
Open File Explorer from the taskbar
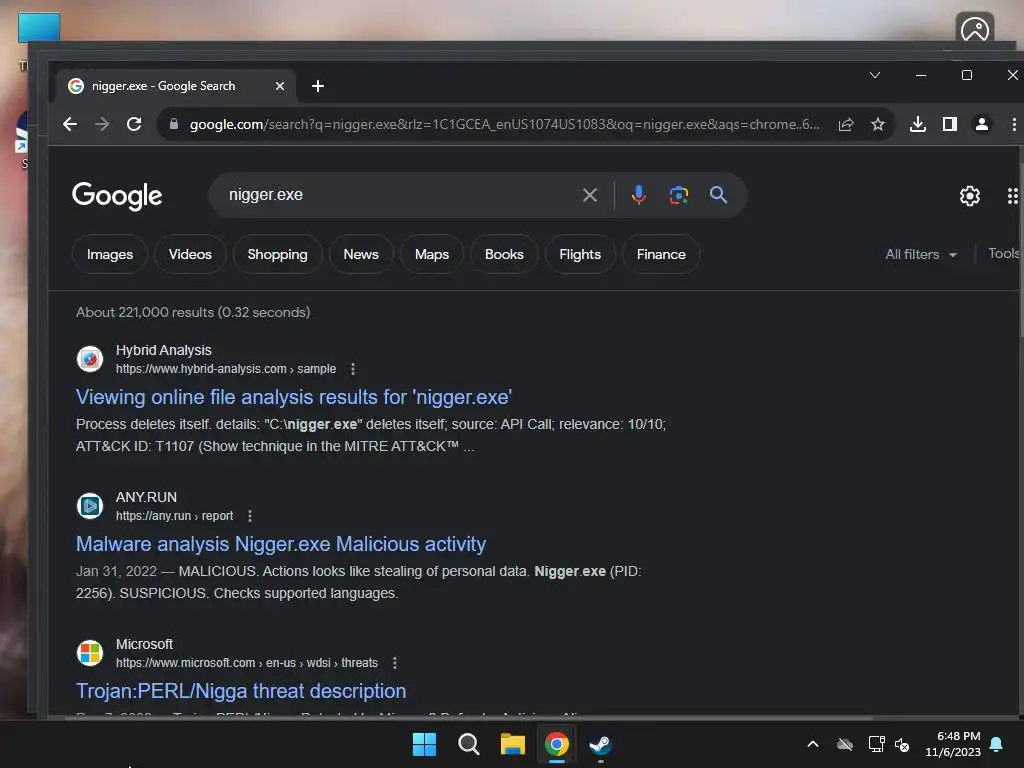(513, 744)
